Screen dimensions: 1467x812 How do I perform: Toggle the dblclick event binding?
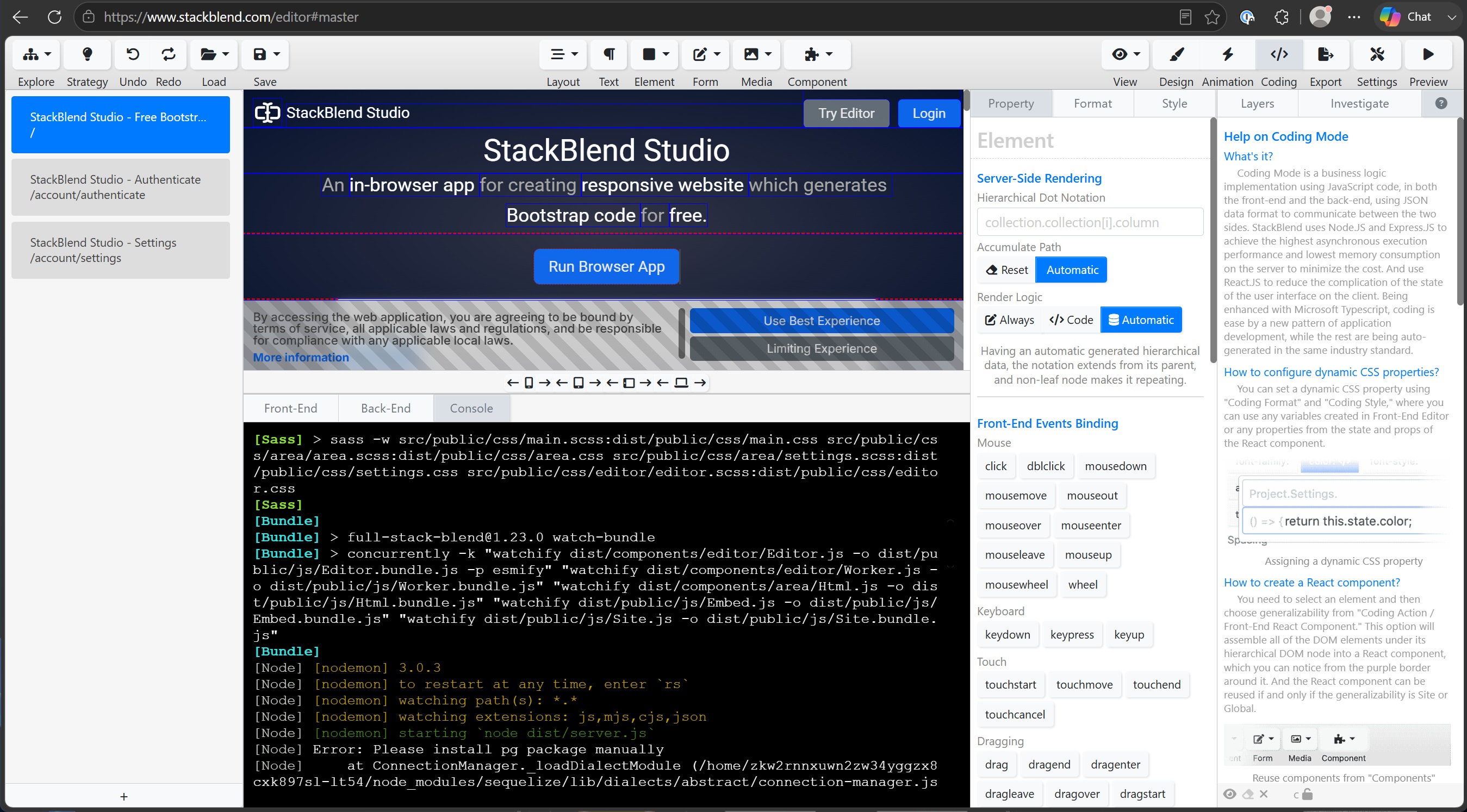pyautogui.click(x=1046, y=466)
